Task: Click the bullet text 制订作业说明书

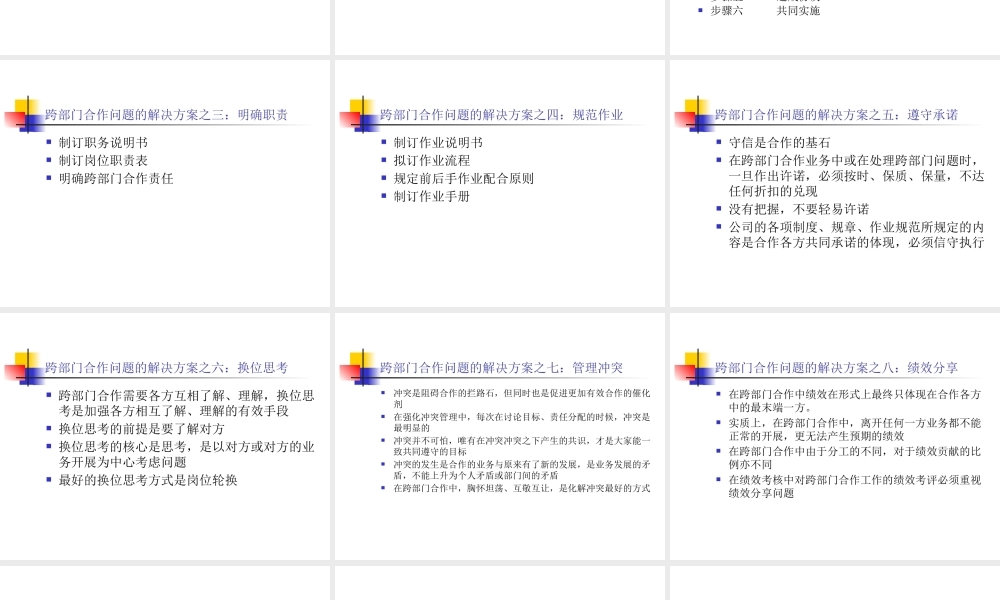Action: coord(438,143)
